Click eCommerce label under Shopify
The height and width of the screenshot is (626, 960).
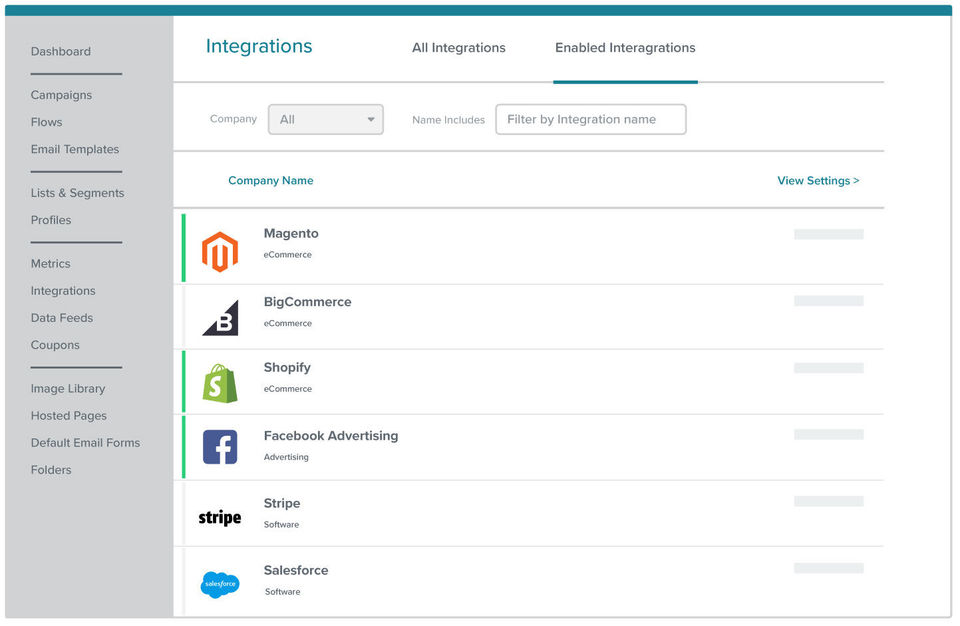288,389
